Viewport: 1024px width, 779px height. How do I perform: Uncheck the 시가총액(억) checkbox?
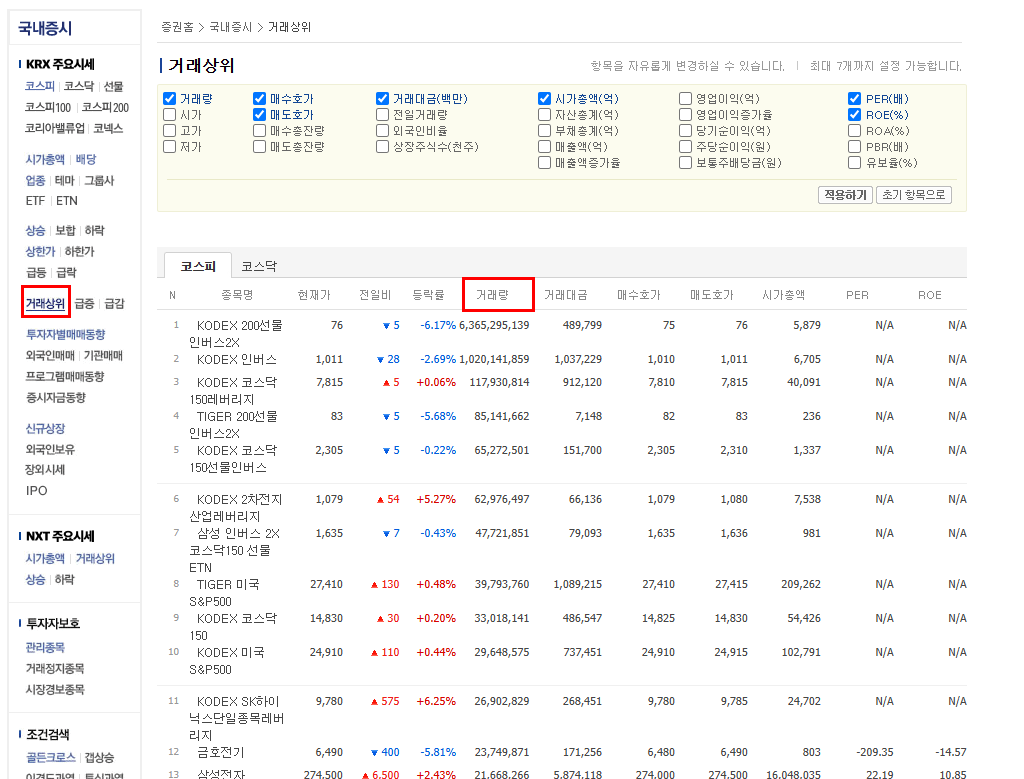[x=545, y=99]
